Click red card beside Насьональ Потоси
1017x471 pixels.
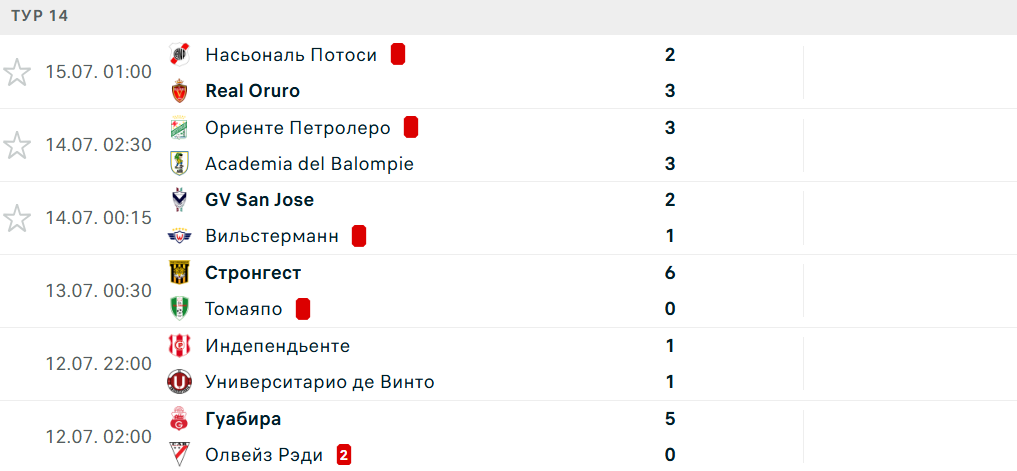coord(398,54)
